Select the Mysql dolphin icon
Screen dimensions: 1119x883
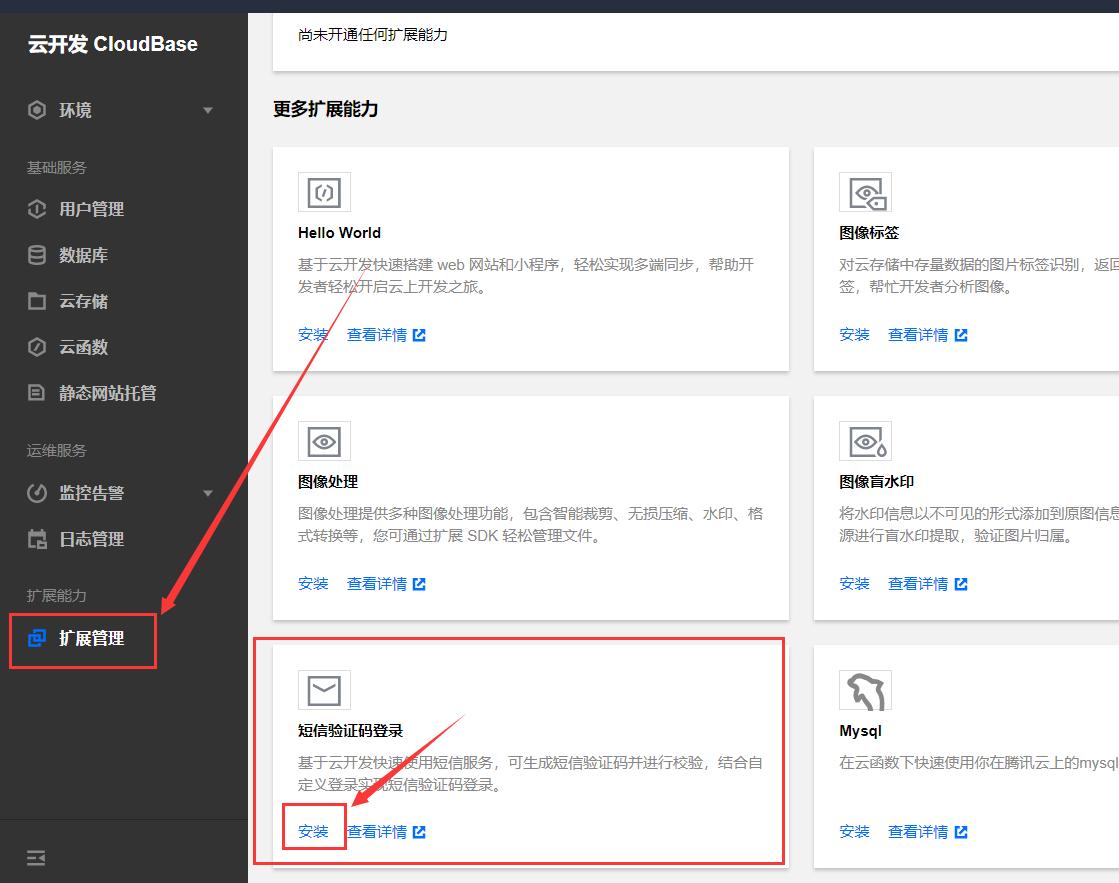tap(865, 690)
